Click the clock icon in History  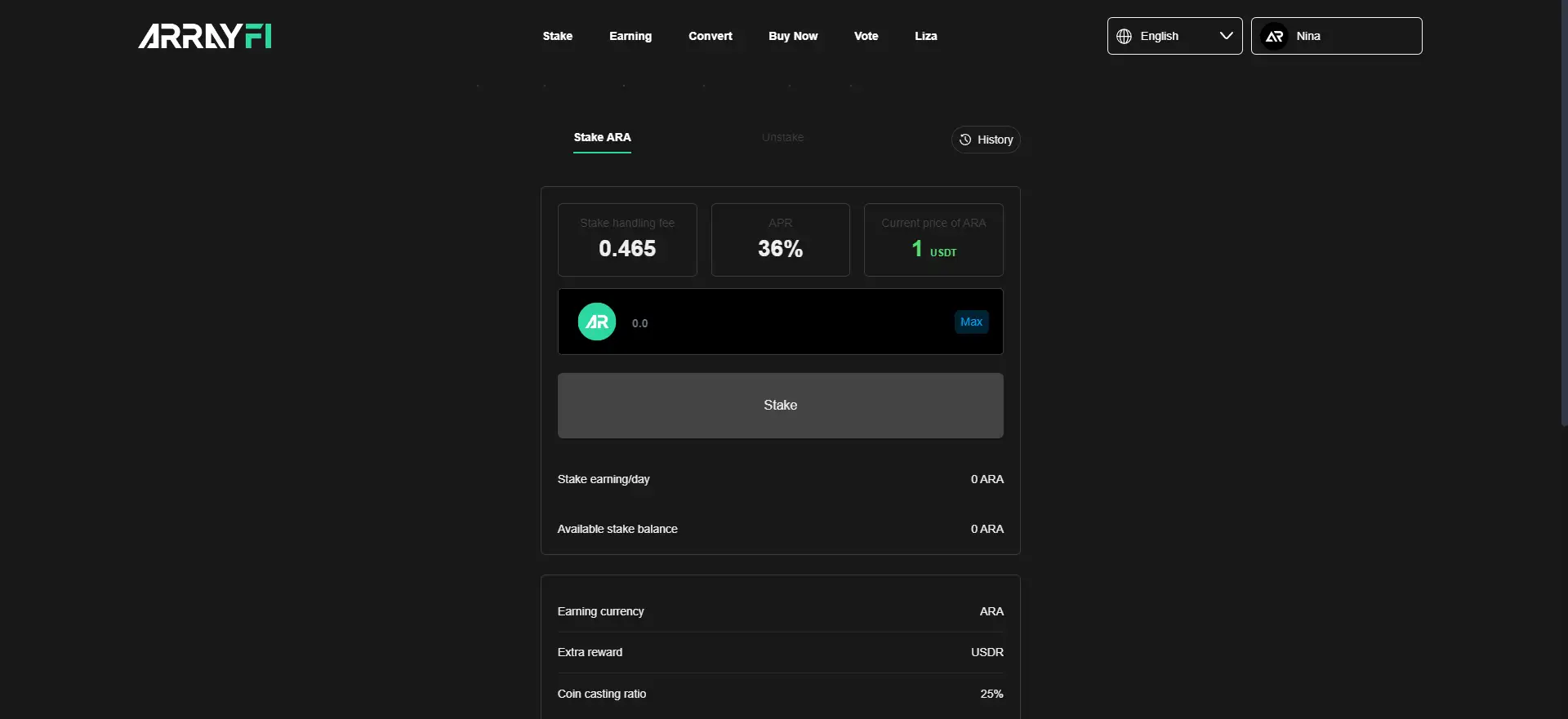965,140
